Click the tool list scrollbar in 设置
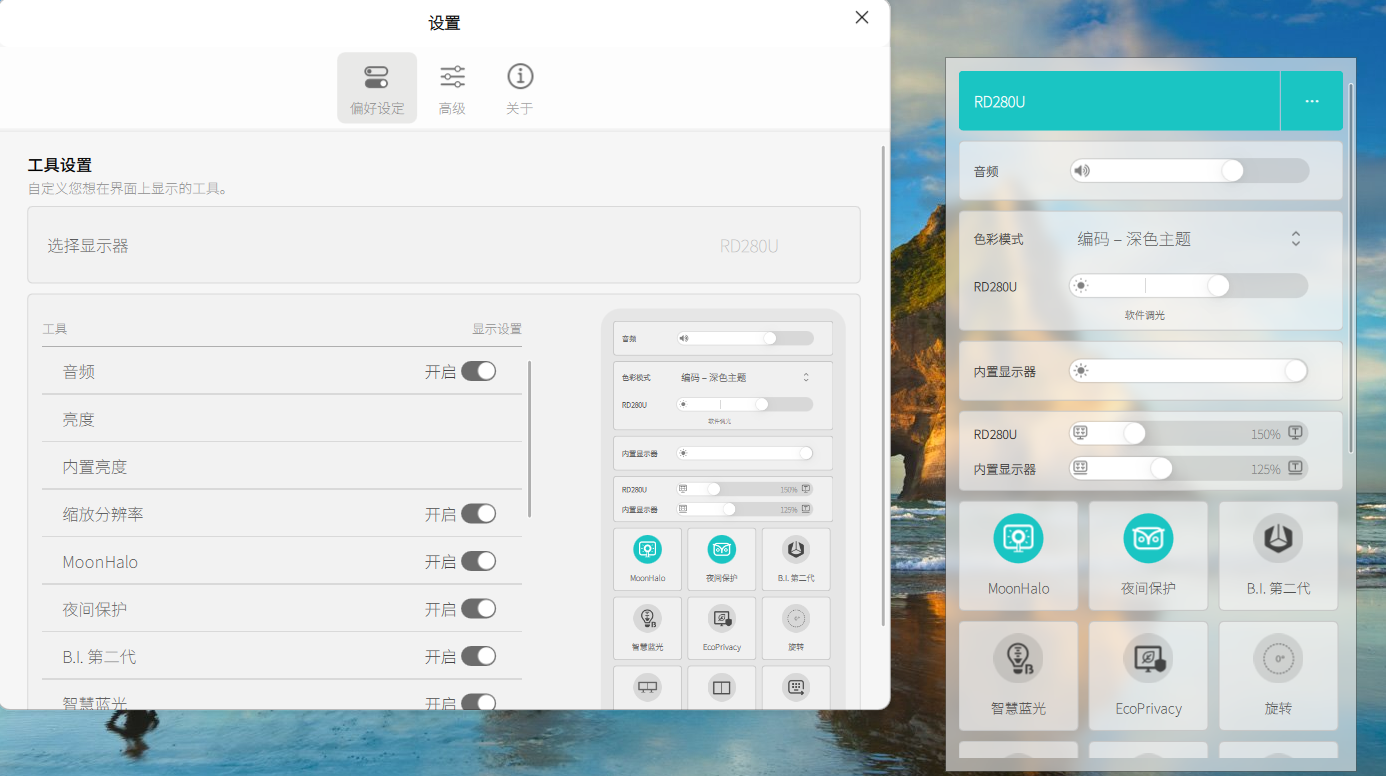This screenshot has height=776, width=1386. click(x=529, y=439)
